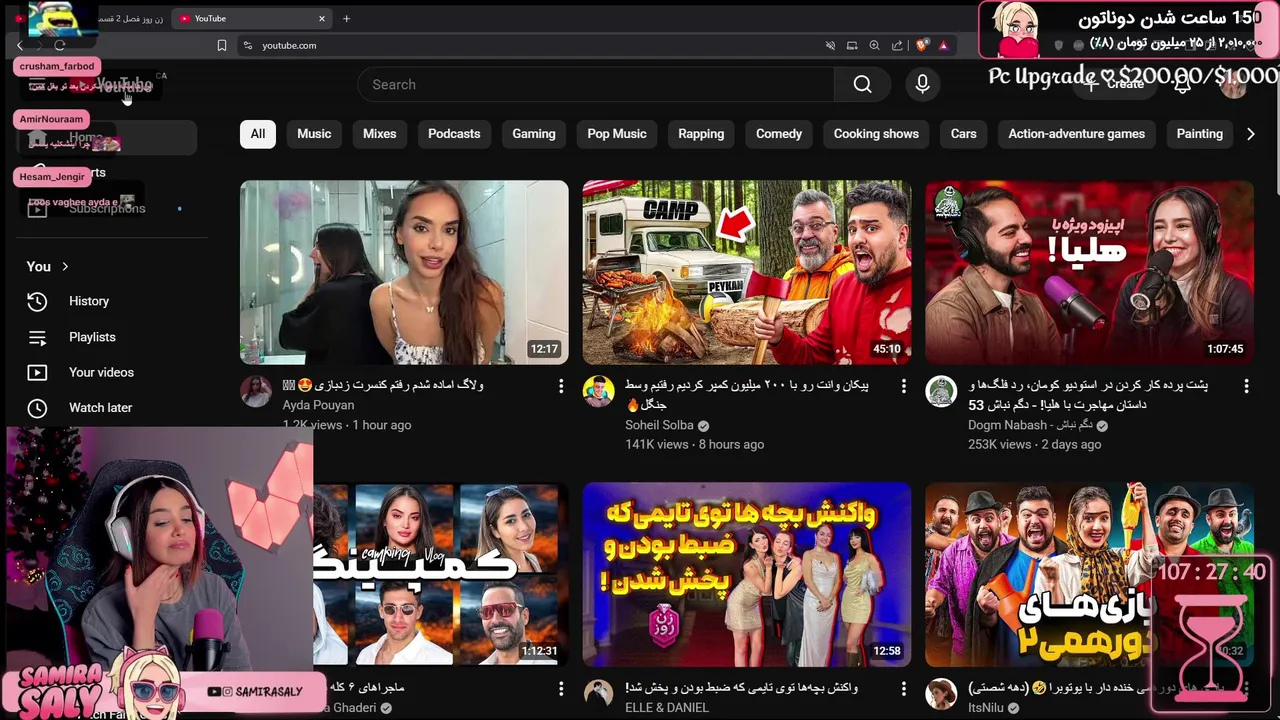Screen dimensions: 1280x720
Task: Click Brave Shields lion icon
Action: pos(920,45)
